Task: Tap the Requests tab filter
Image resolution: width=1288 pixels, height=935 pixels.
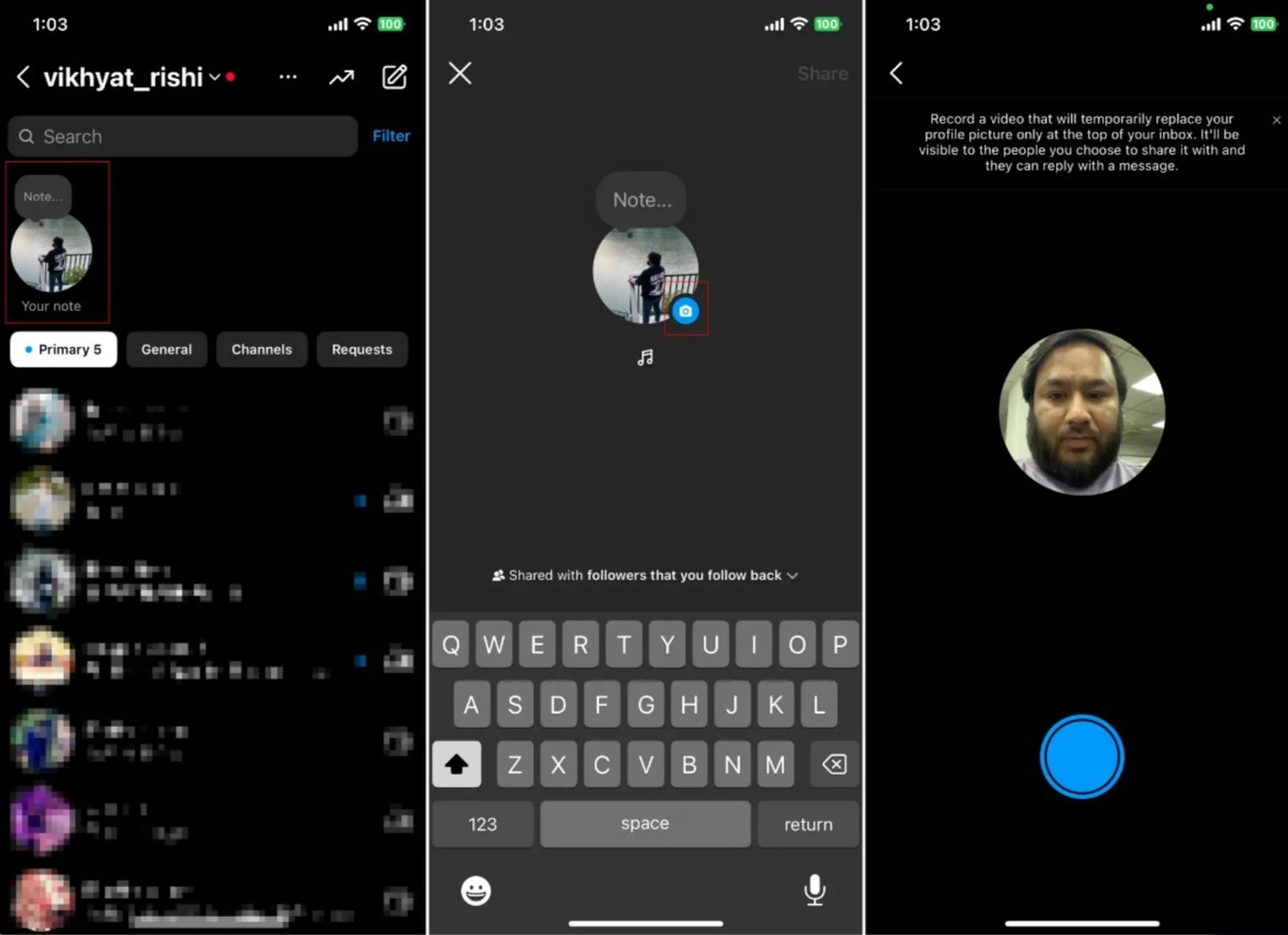Action: (363, 350)
